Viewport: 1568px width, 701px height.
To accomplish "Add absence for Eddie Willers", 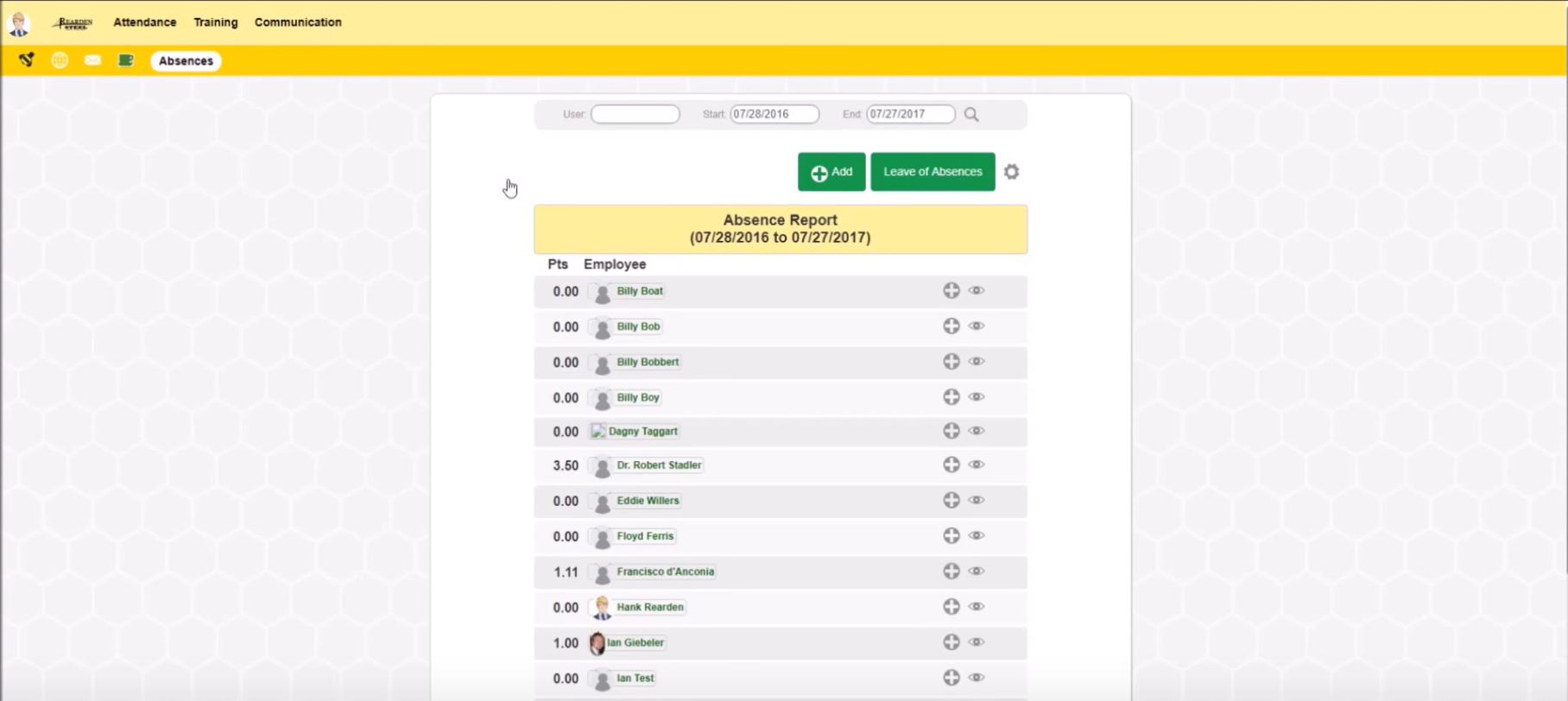I will (x=952, y=500).
